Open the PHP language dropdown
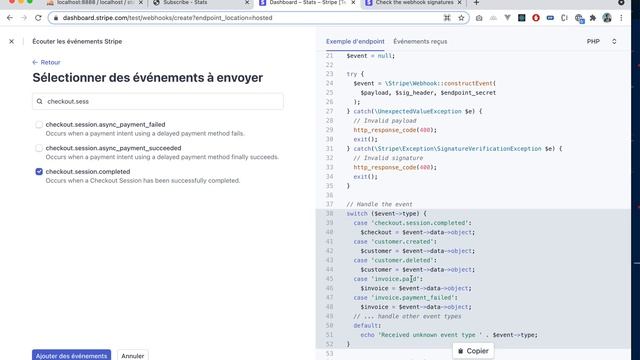The width and height of the screenshot is (640, 360). (602, 42)
